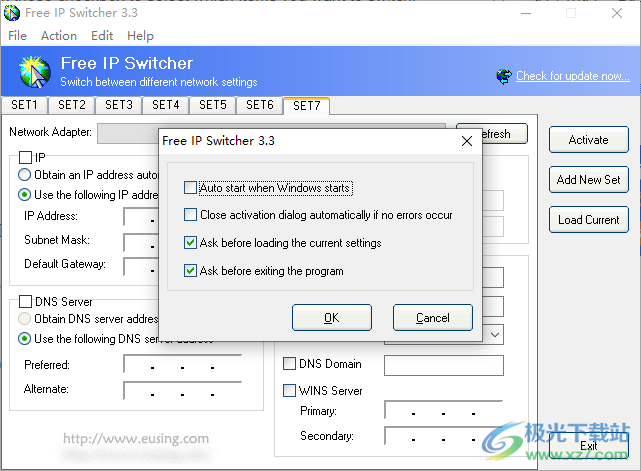641x471 pixels.
Task: Switch to the SET4 tab
Action: (166, 105)
